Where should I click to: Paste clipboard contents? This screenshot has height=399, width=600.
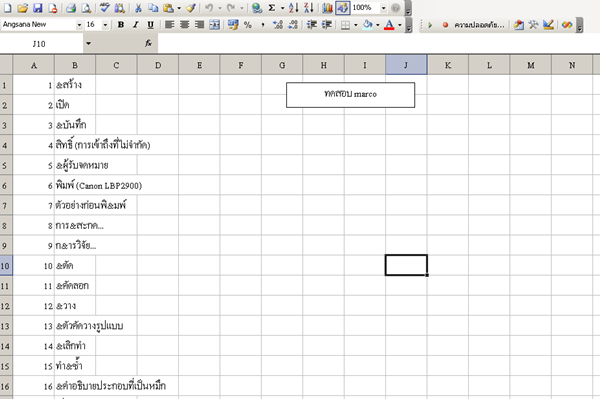[x=168, y=8]
